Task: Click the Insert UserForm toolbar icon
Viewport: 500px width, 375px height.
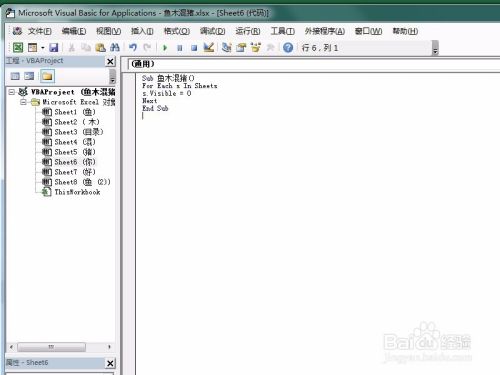Action: point(32,48)
